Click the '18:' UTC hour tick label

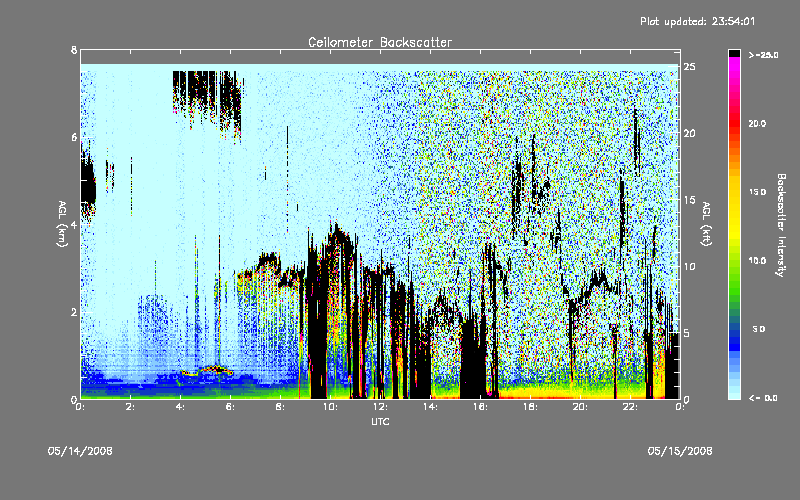click(531, 407)
